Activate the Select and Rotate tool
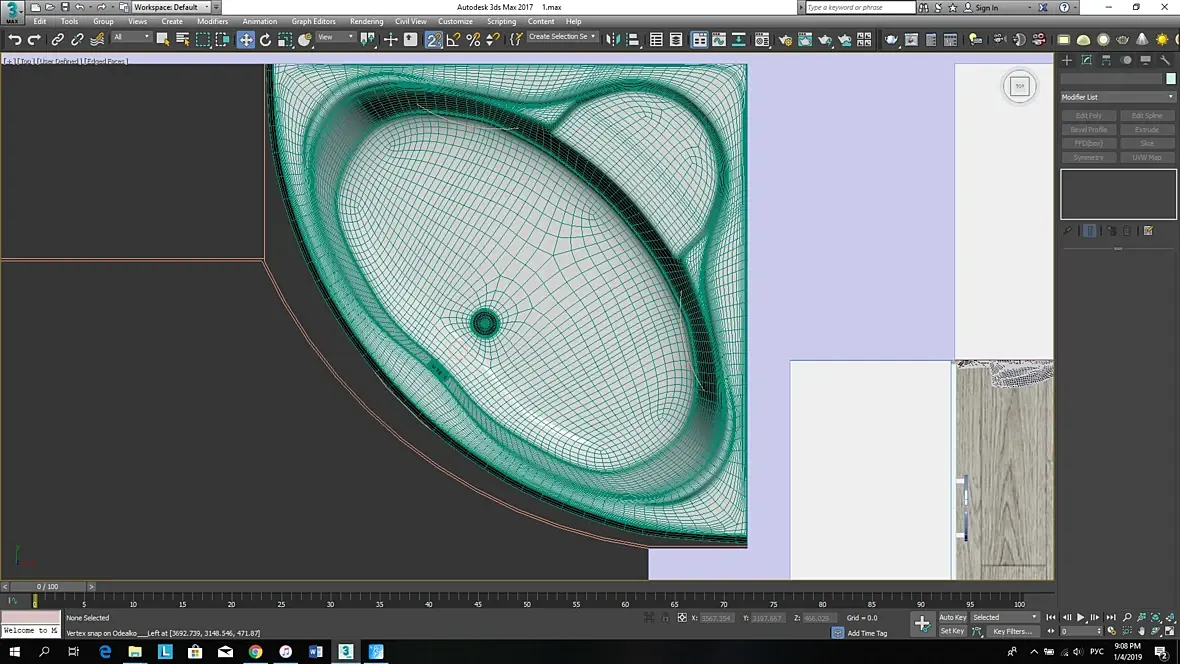 coord(265,40)
